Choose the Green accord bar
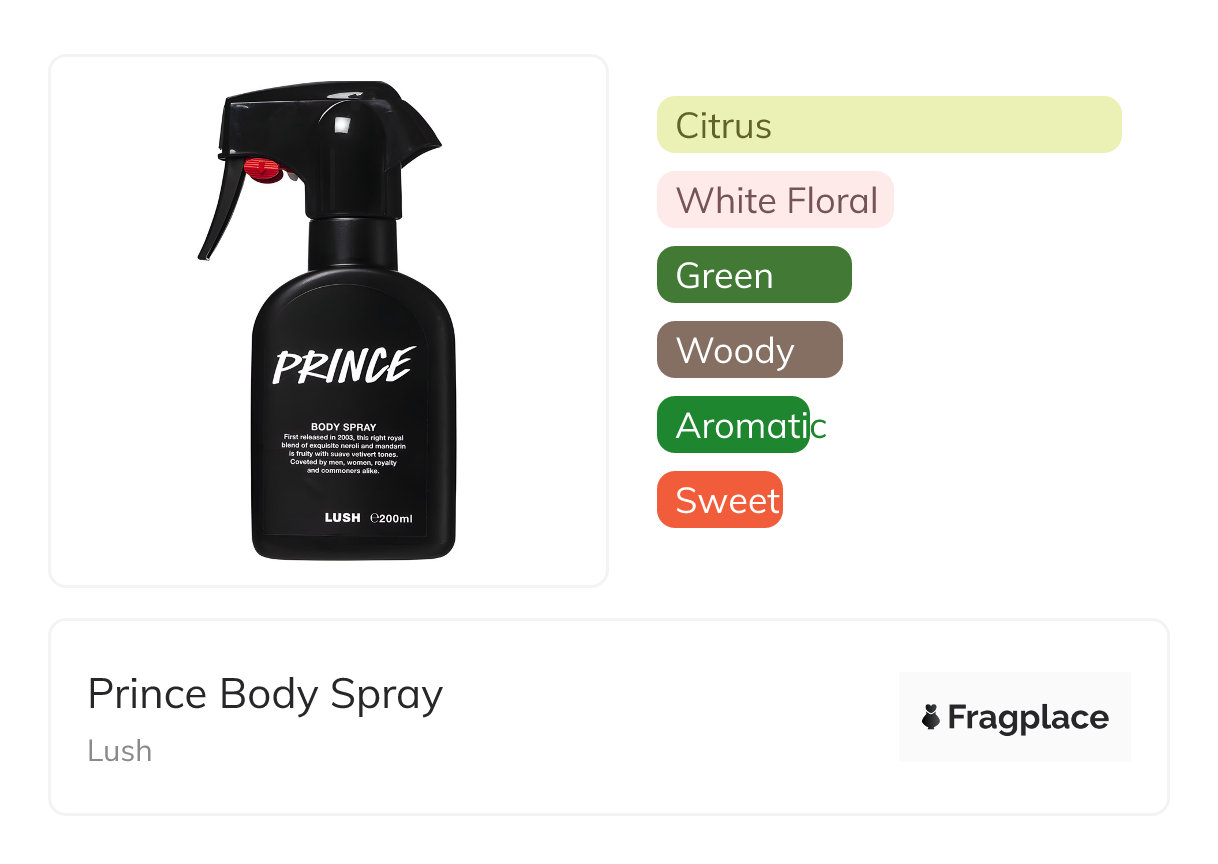The image size is (1218, 864). tap(753, 275)
